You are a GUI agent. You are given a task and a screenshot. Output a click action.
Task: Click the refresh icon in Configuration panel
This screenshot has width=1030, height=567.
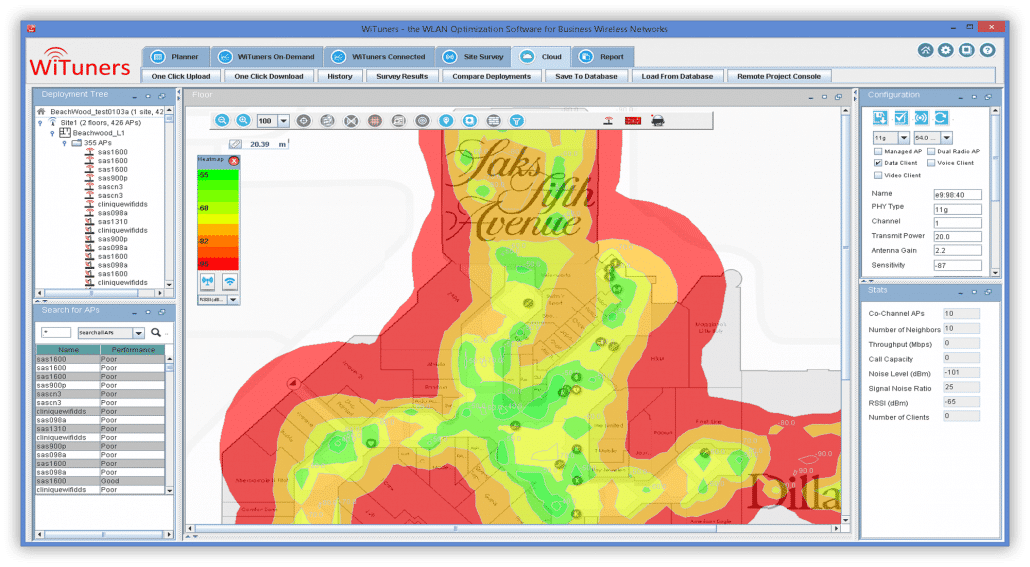(941, 118)
